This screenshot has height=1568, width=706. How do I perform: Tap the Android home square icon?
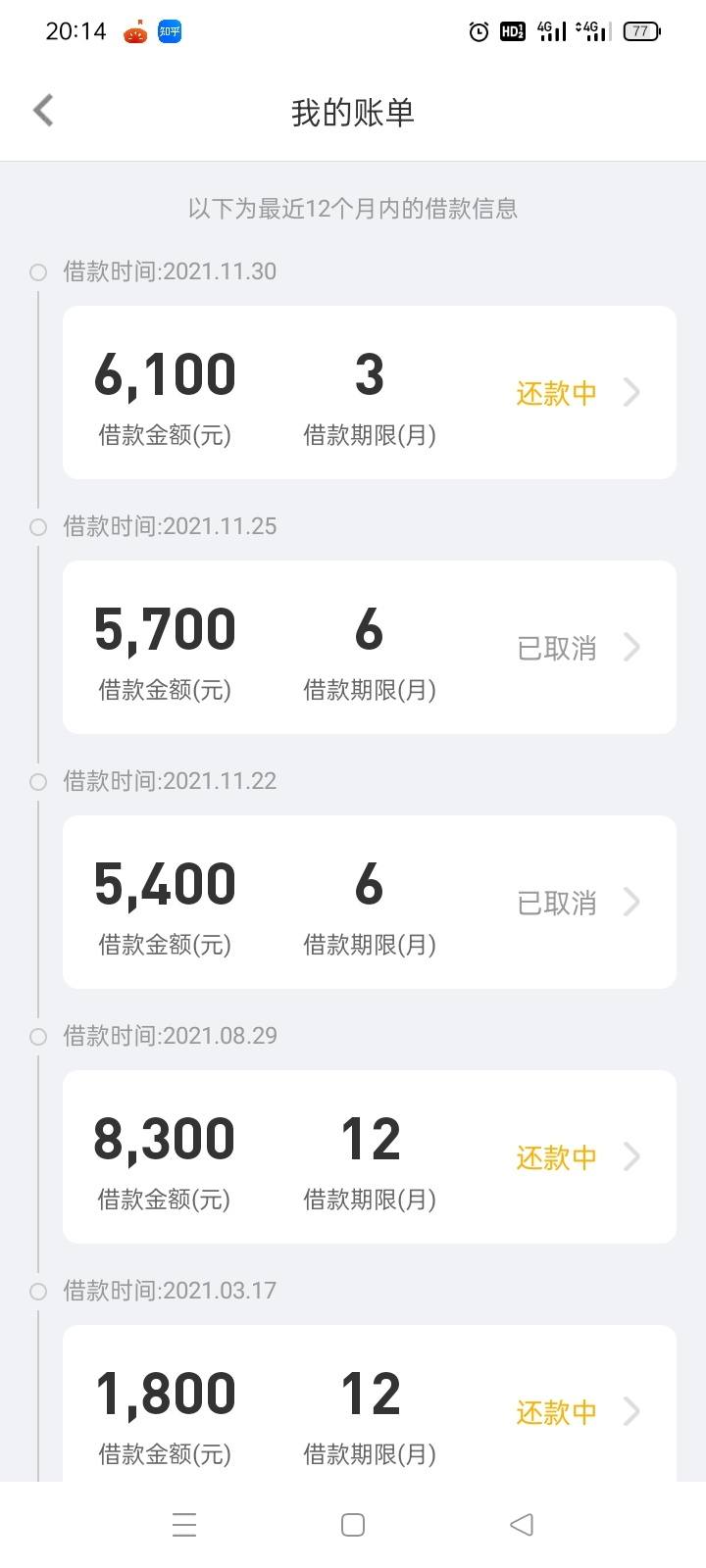click(x=353, y=1525)
